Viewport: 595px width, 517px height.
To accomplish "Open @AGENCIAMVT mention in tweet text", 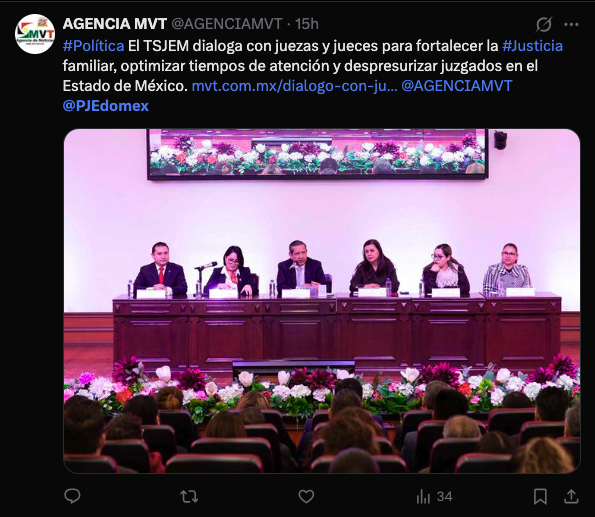I will [x=456, y=86].
